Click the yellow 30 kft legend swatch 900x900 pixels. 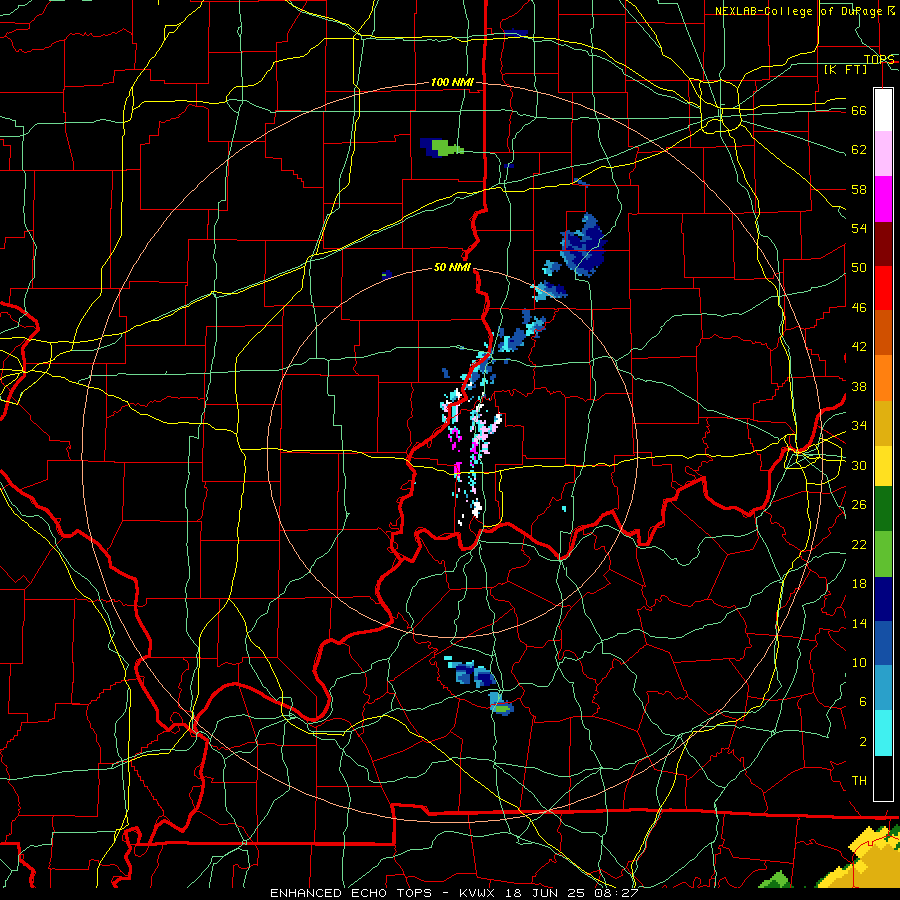(883, 466)
